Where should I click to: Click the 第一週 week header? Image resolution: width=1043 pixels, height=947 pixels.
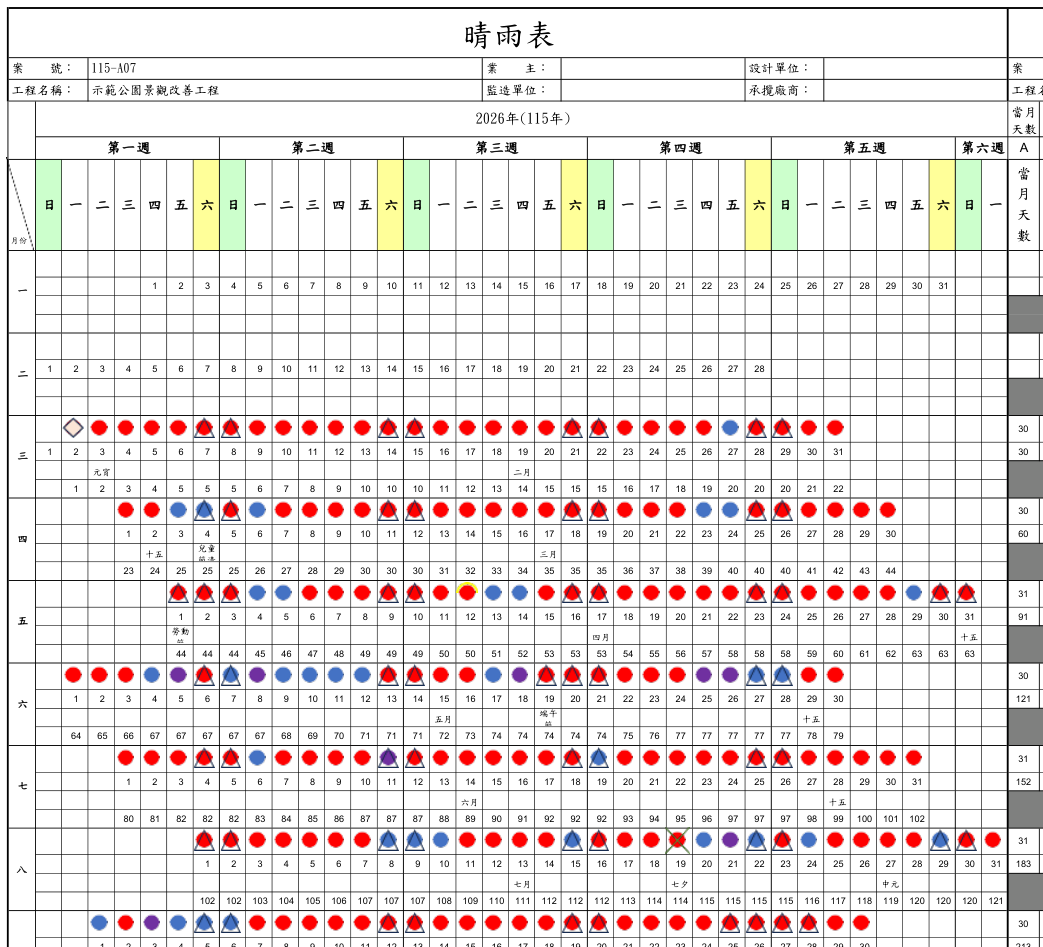coord(128,148)
